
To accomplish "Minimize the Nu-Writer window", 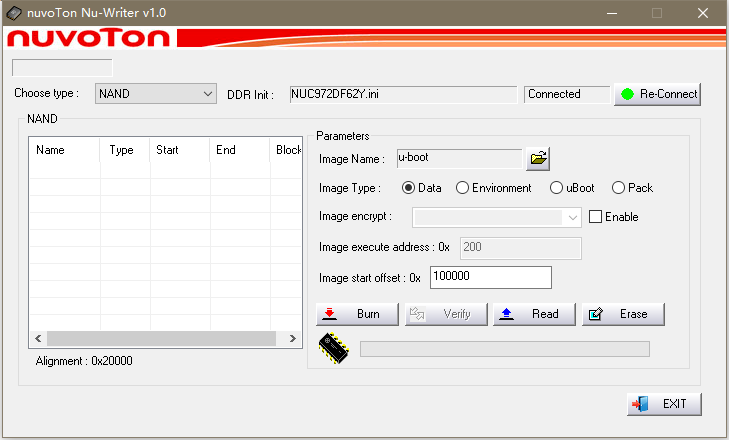I will click(612, 13).
